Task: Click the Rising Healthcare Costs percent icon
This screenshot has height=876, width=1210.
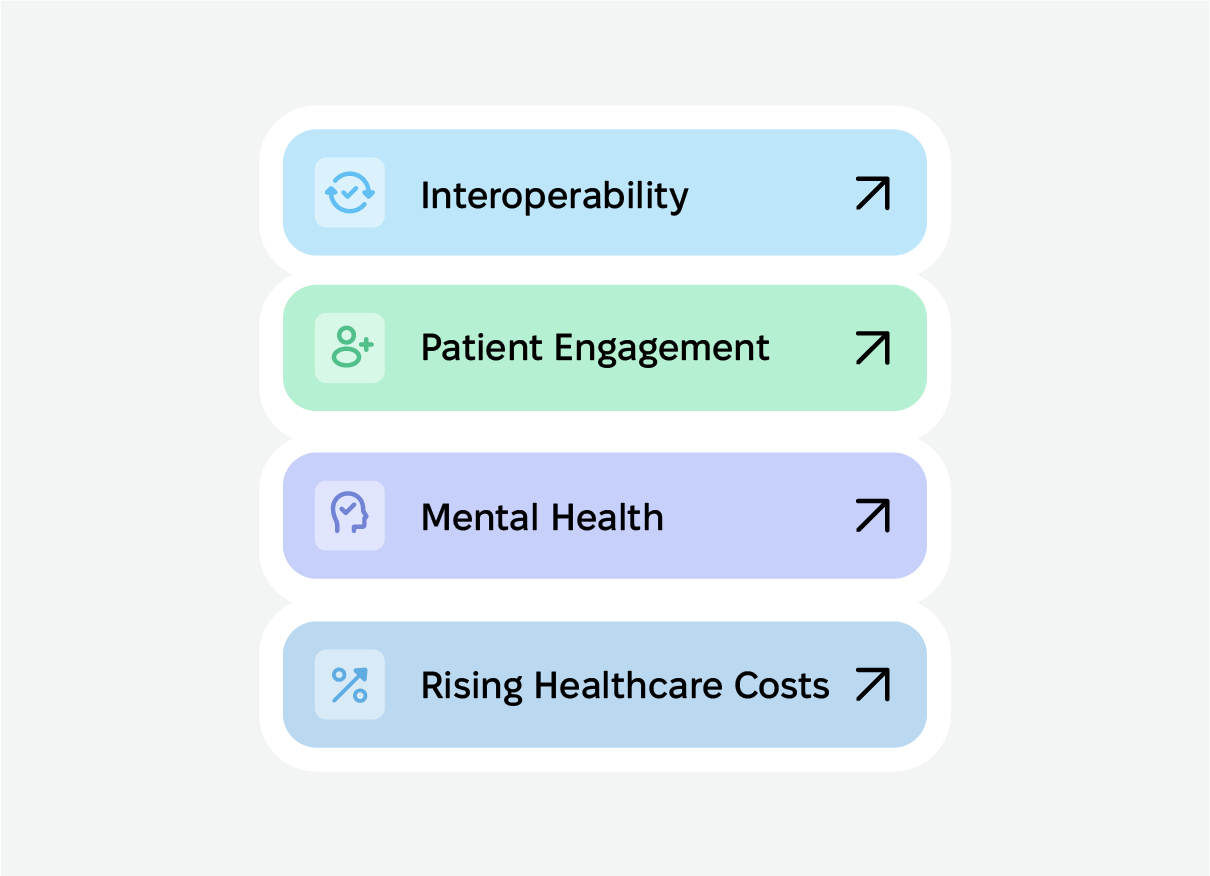Action: 350,684
